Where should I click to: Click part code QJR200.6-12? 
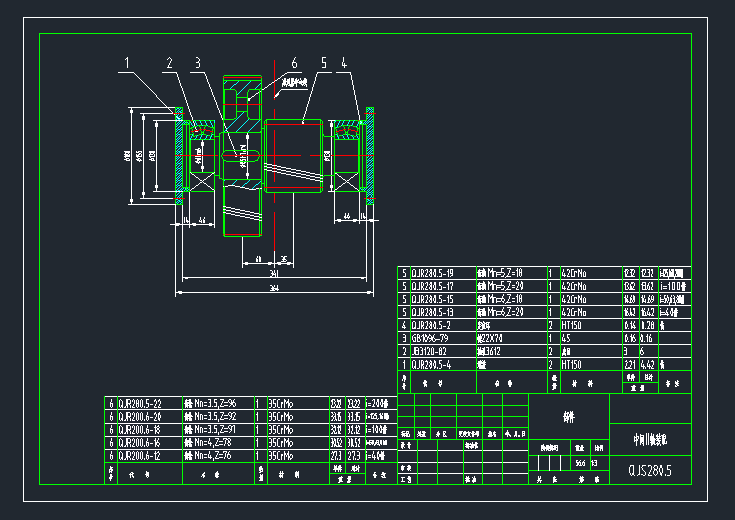139,456
